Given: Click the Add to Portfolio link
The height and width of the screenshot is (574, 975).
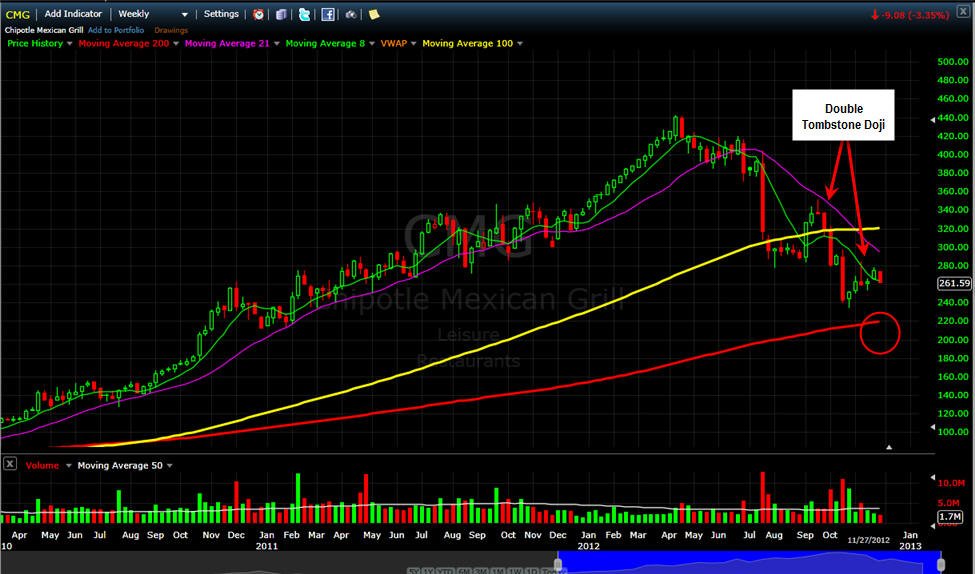Looking at the screenshot, I should (116, 30).
